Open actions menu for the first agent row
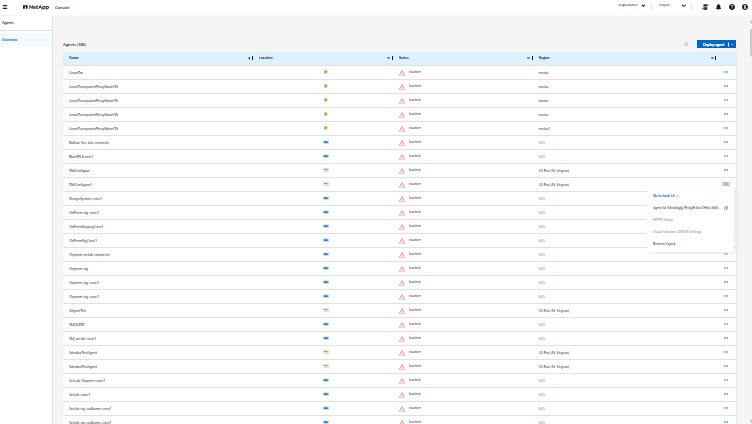Image resolution: width=752 pixels, height=424 pixels. click(x=726, y=73)
